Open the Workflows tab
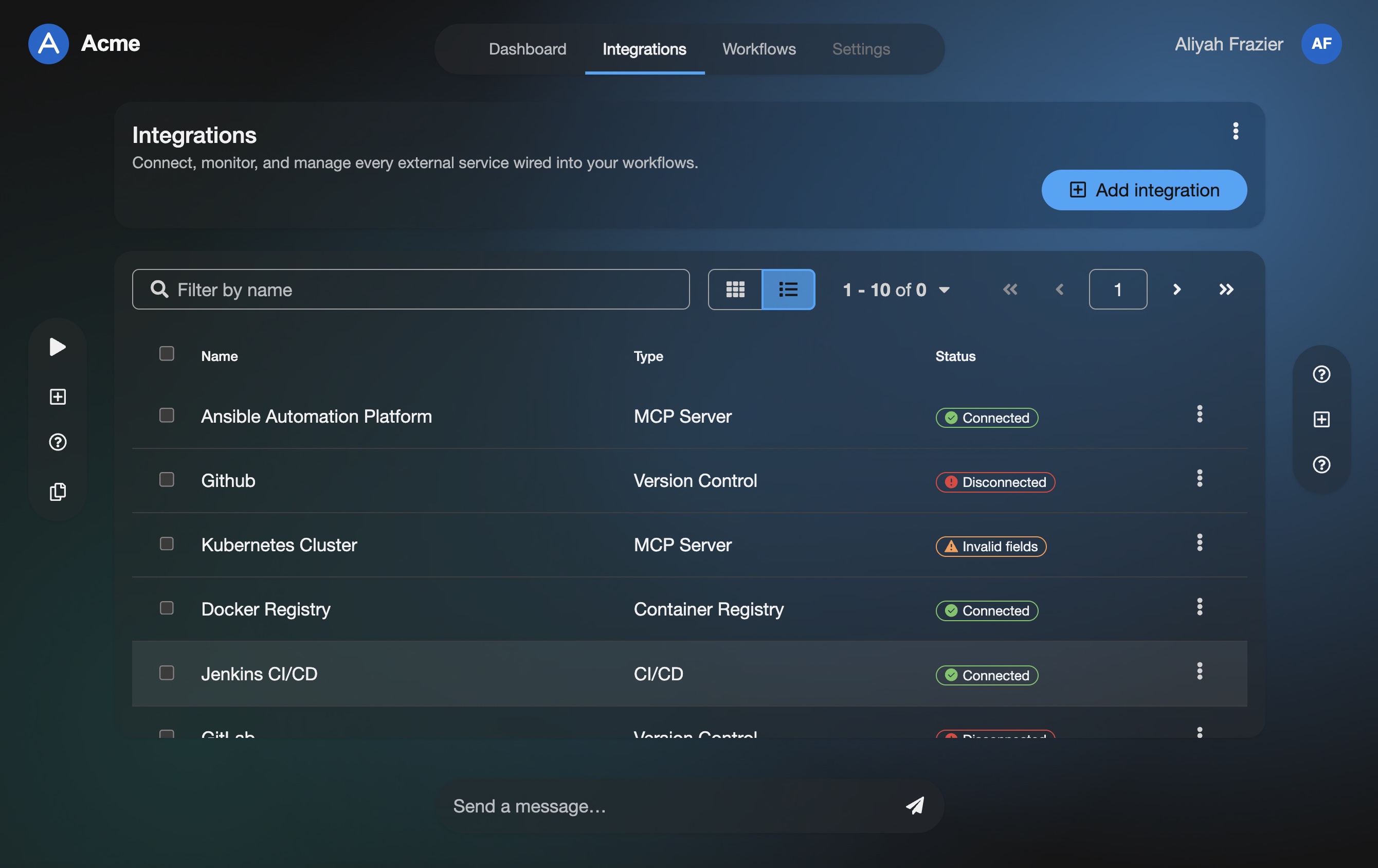1378x868 pixels. point(759,49)
